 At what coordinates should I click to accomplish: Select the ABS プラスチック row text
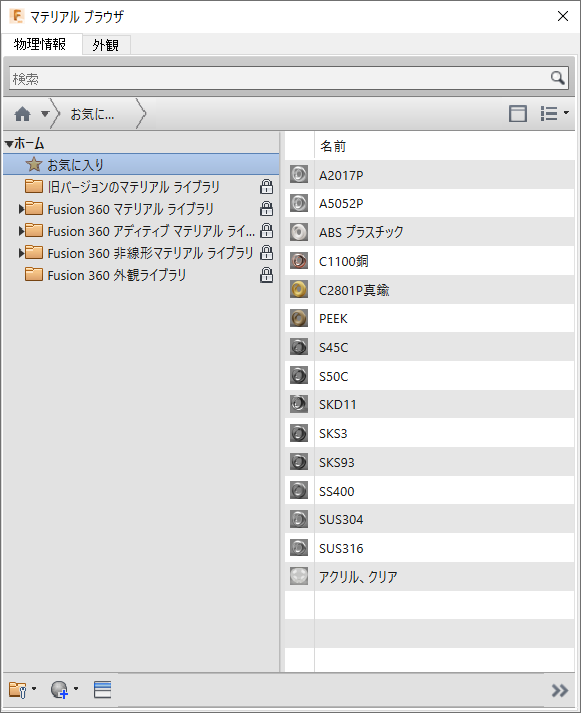361,232
